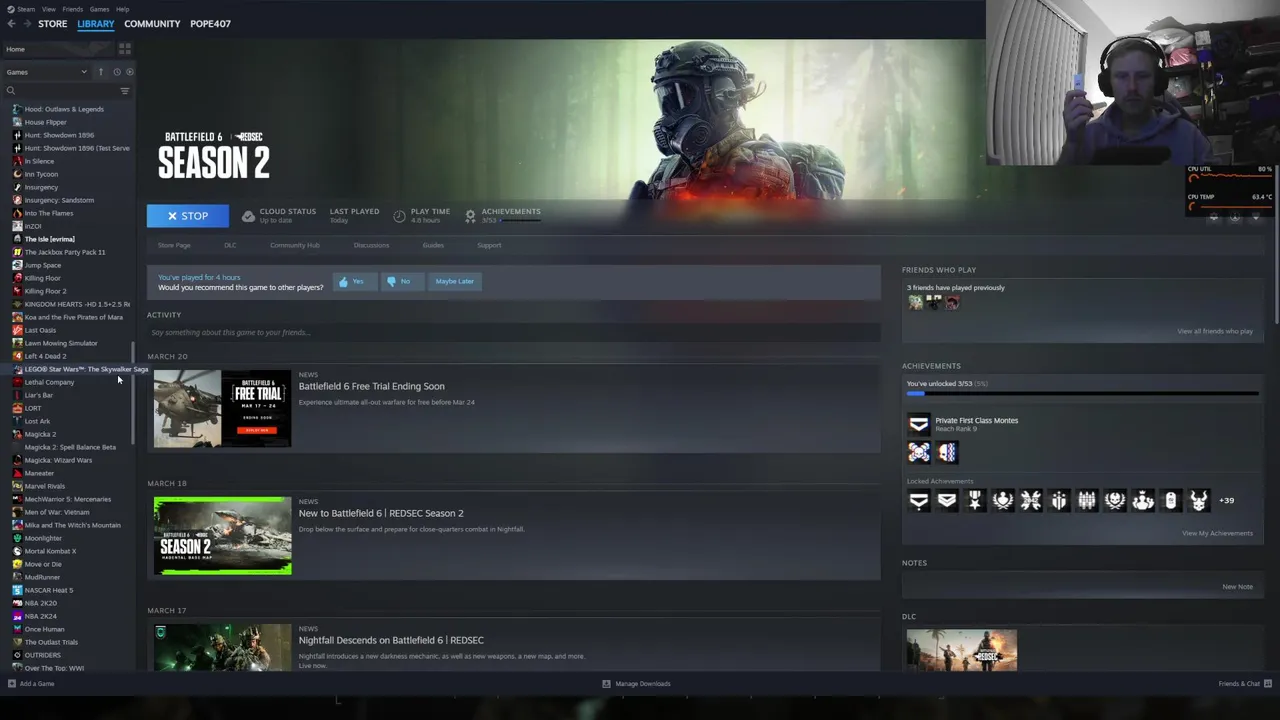This screenshot has height=720, width=1280.
Task: Click the dog tag locked achievement
Action: coord(1170,500)
